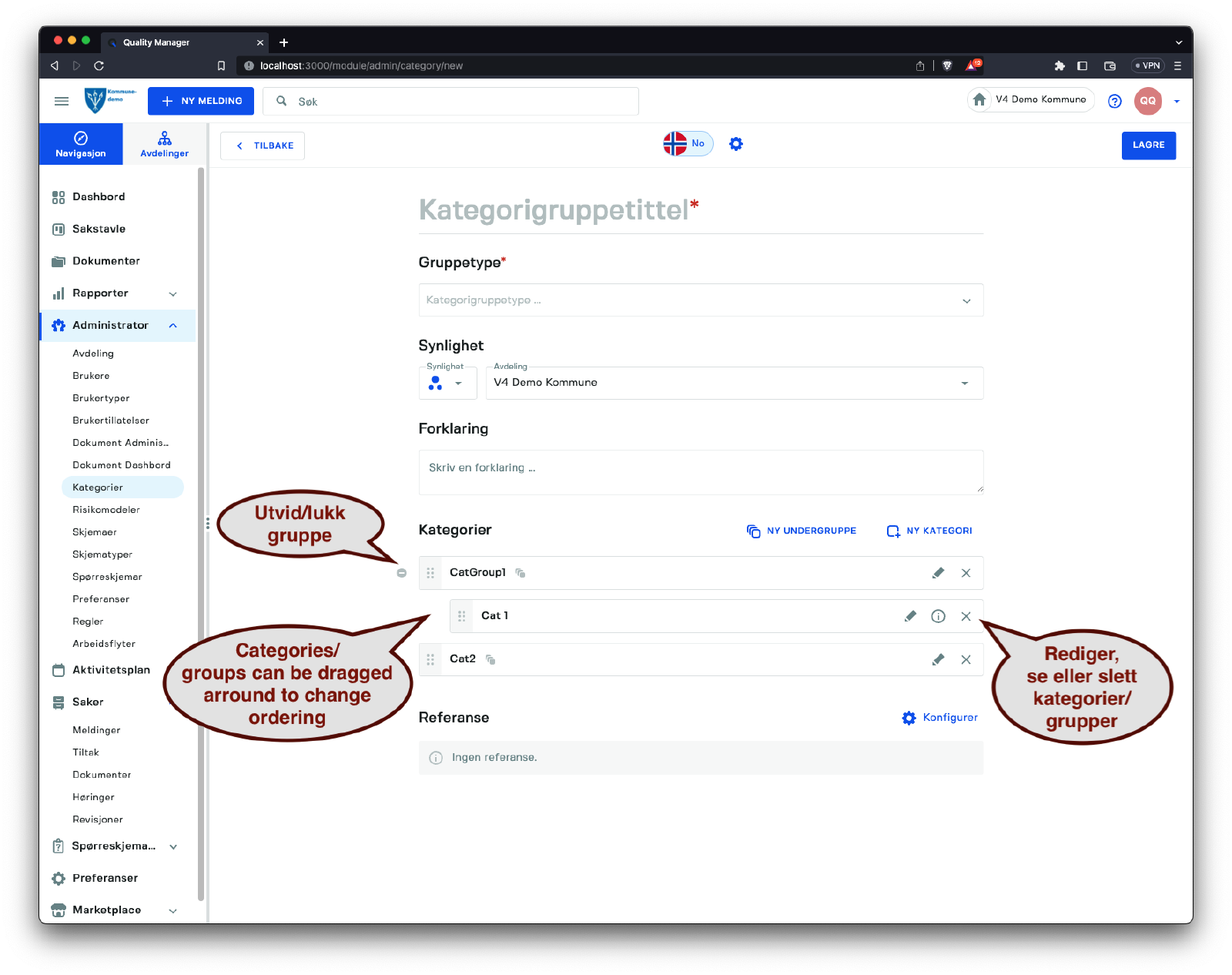Expand the Rapporter sidebar section
Viewport: 1232px width, 975px height.
click(x=172, y=293)
